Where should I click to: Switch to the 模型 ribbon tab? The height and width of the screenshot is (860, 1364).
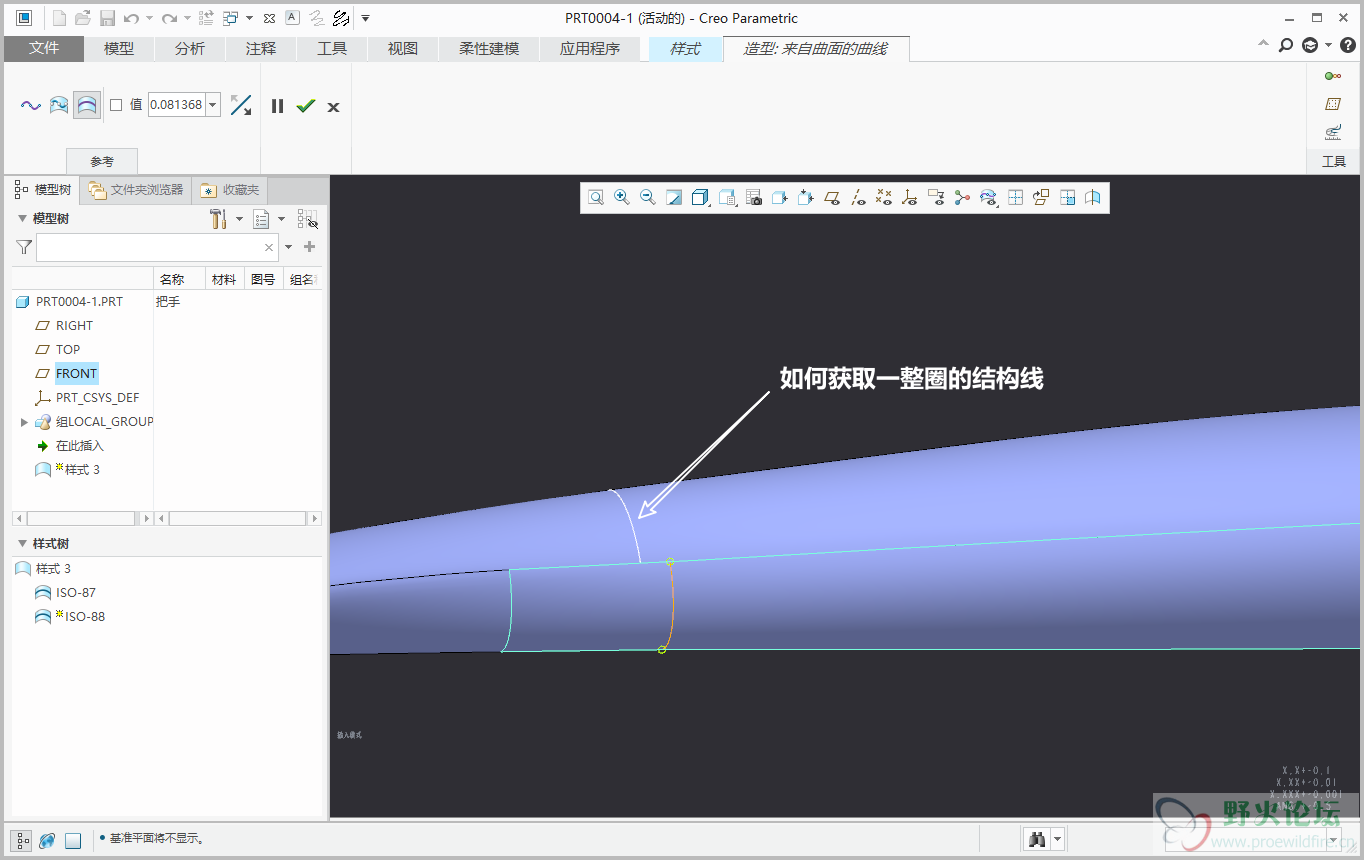(119, 48)
